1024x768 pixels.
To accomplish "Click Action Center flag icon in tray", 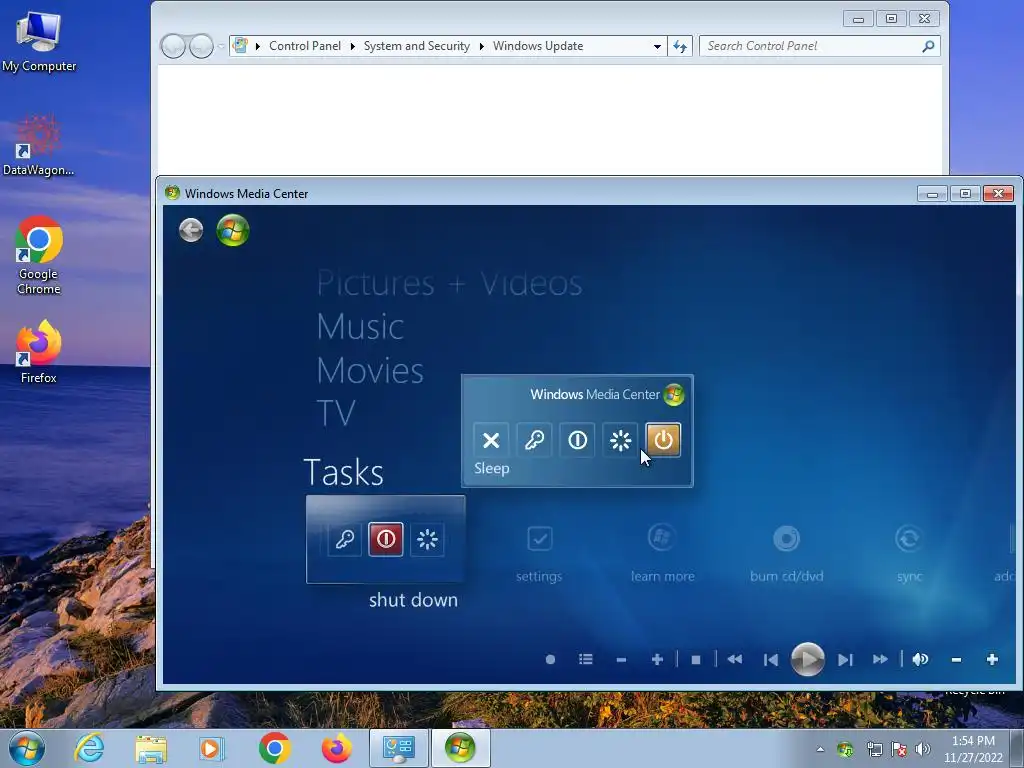I will tap(899, 749).
